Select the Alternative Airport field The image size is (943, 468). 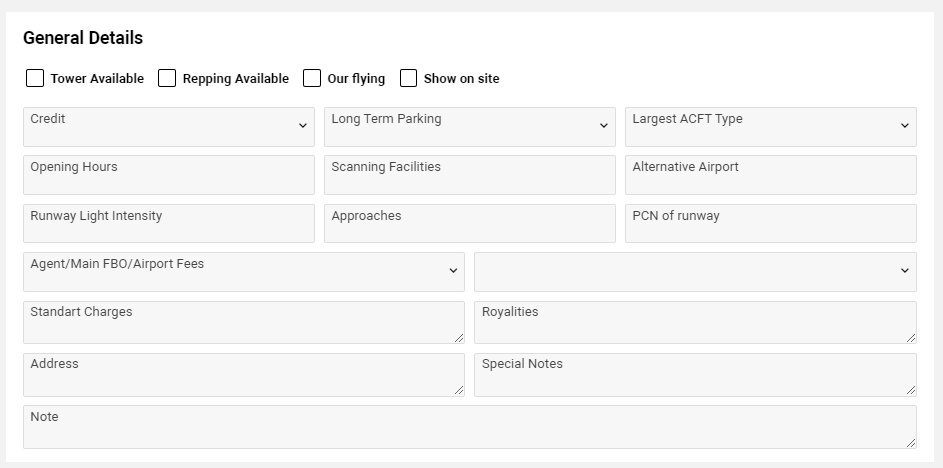pos(770,175)
